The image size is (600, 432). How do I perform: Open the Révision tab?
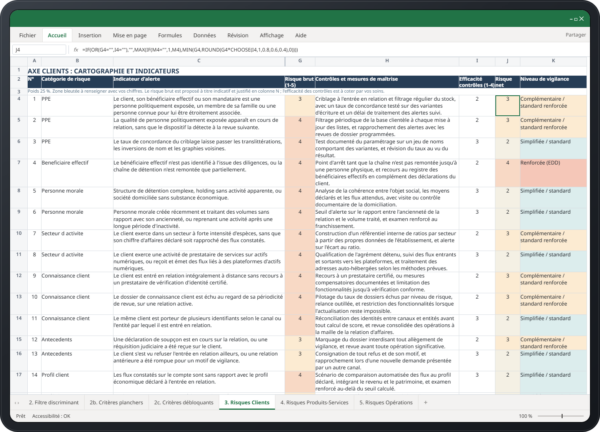[238, 35]
